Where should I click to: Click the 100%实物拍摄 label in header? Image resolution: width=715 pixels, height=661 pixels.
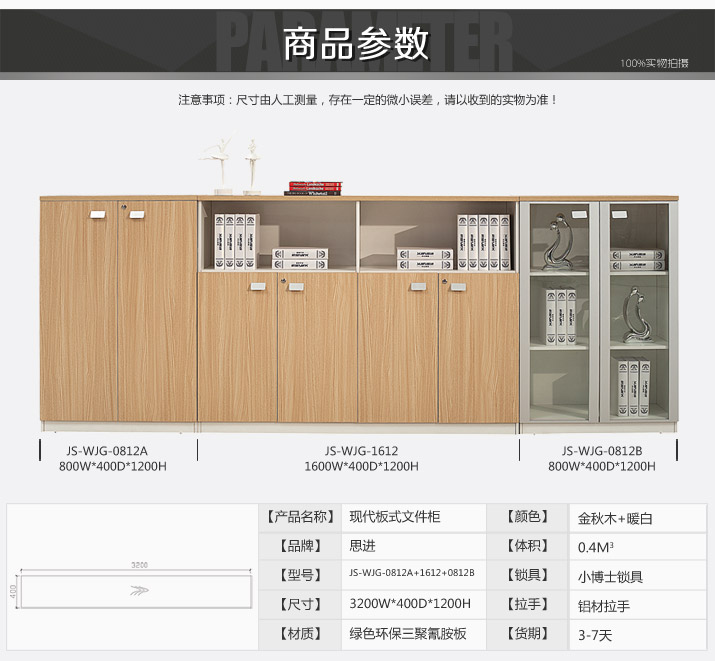[x=653, y=64]
